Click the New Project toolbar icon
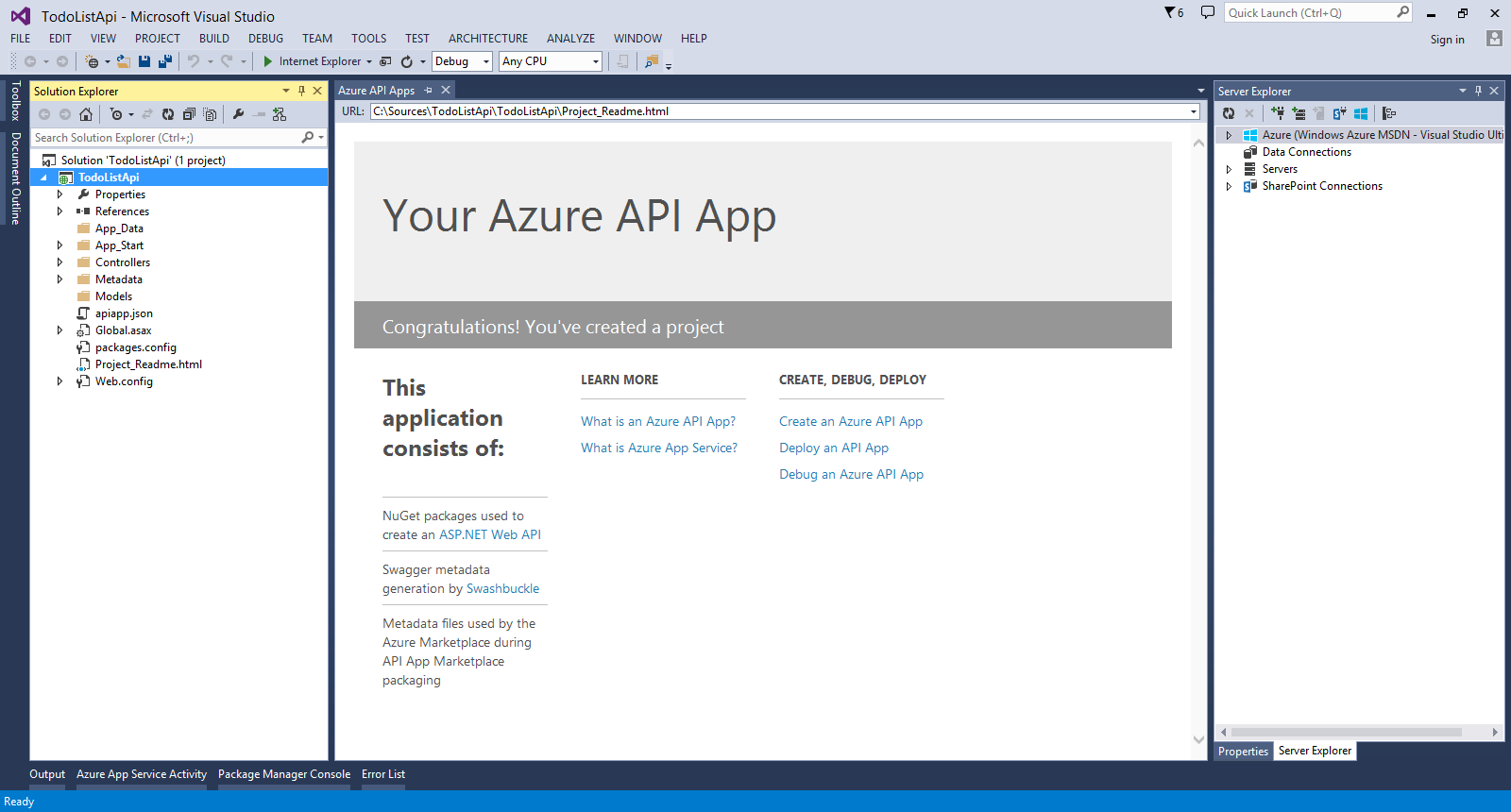Viewport: 1511px width, 812px height. (x=92, y=61)
